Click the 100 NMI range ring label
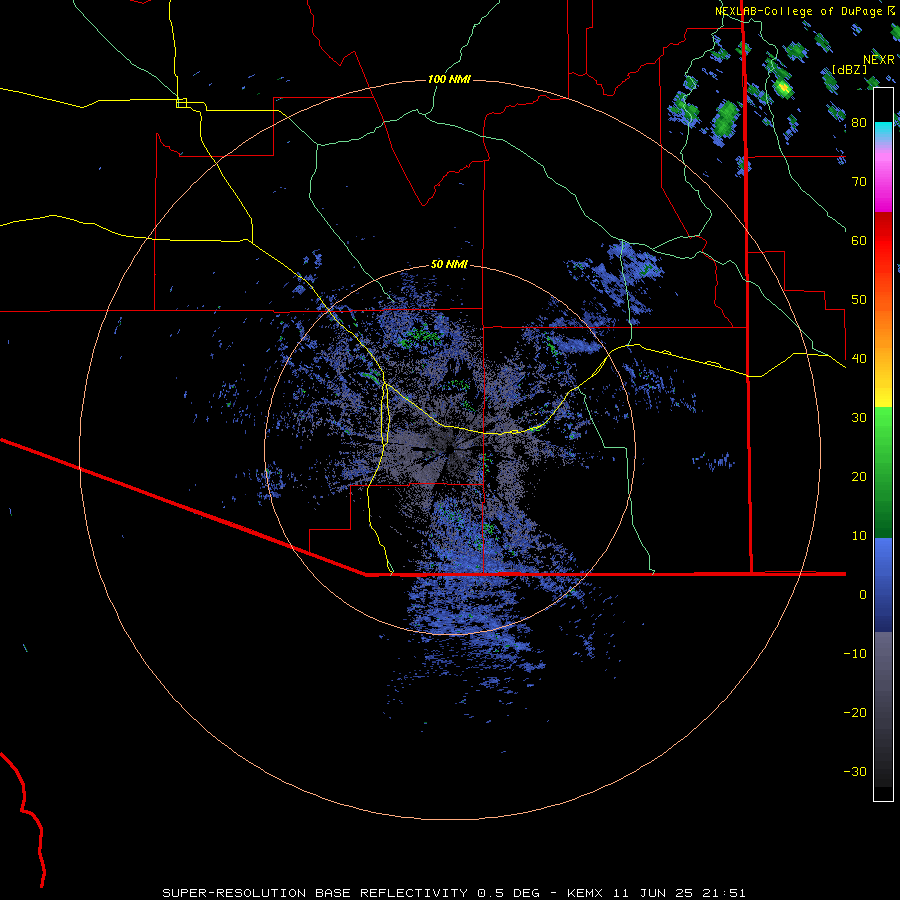This screenshot has height=900, width=900. 449,79
